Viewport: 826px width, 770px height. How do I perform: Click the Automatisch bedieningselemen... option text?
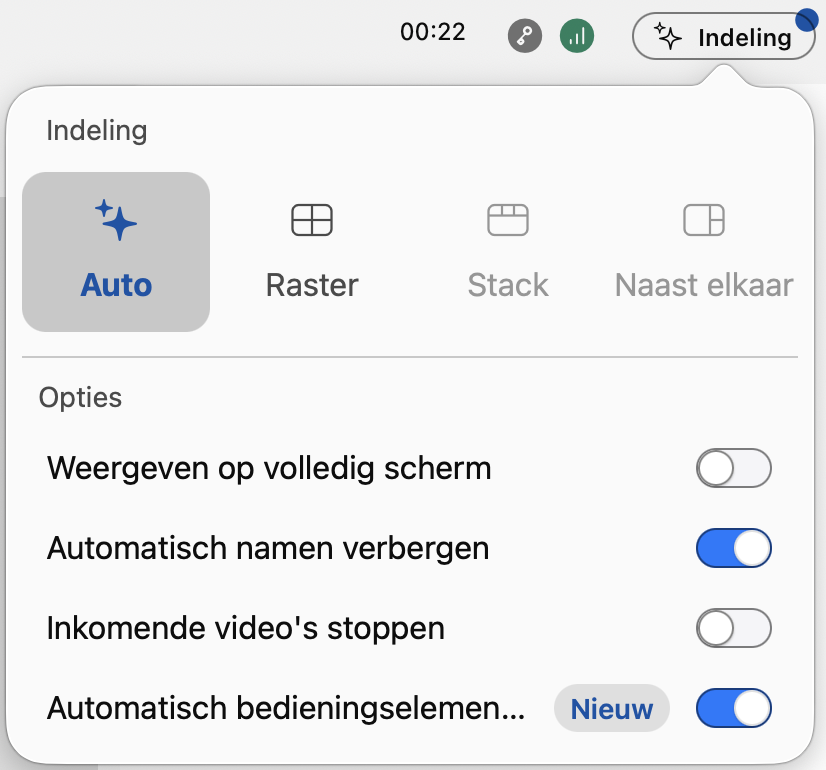(286, 708)
